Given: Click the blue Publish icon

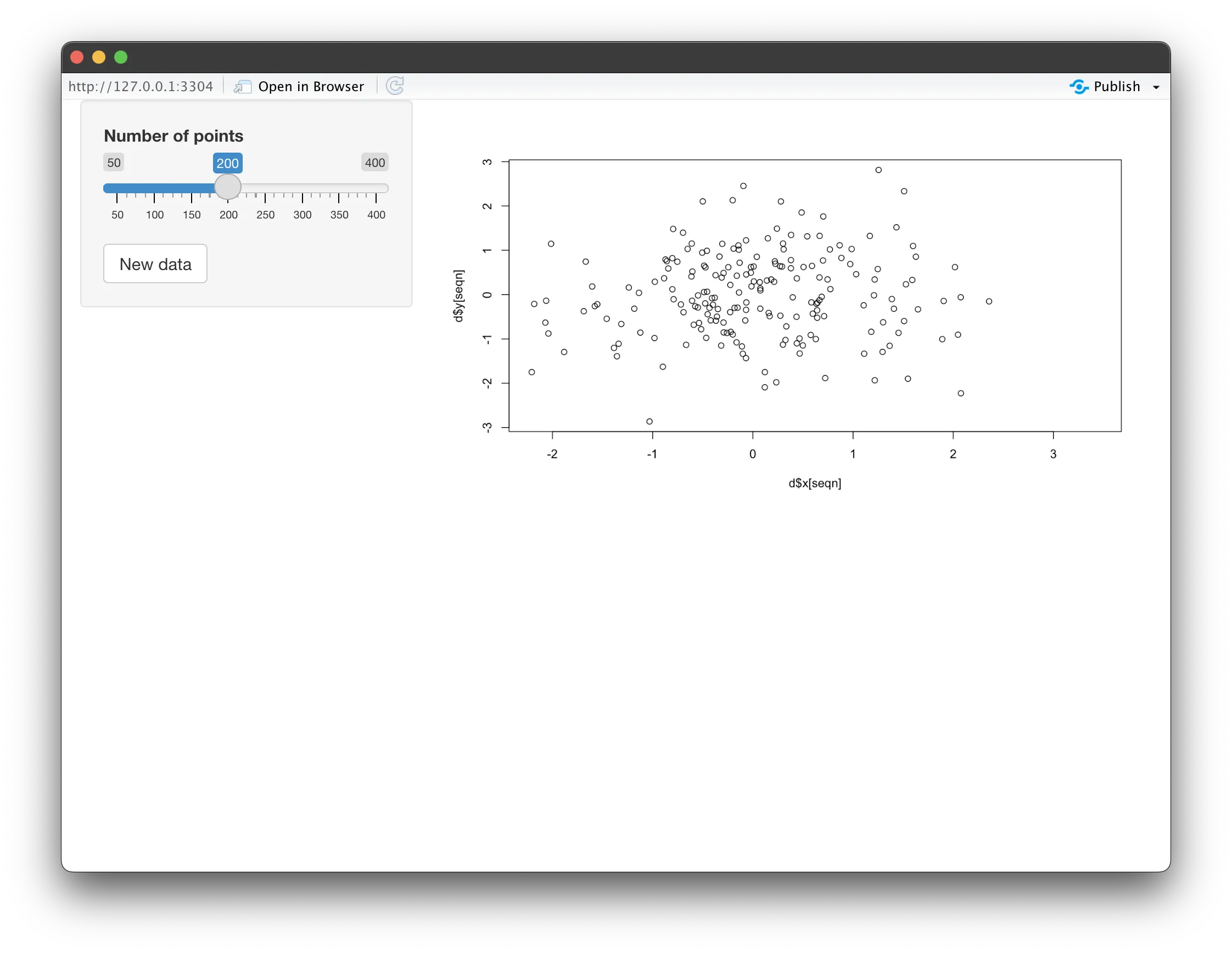Looking at the screenshot, I should point(1079,86).
